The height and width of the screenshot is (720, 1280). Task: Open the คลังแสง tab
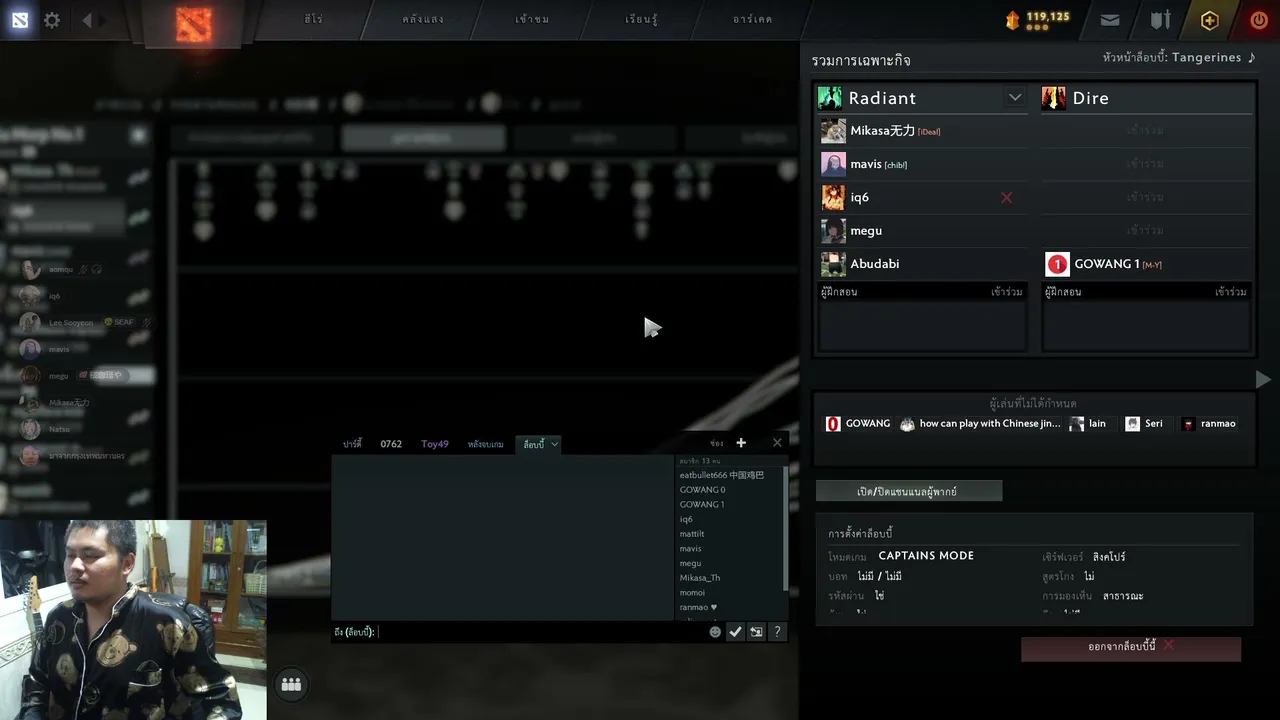(423, 19)
